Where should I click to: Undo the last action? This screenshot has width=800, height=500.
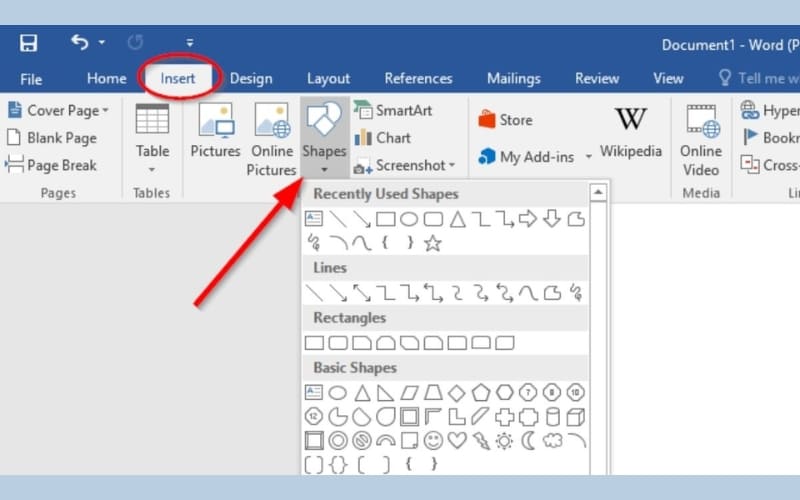click(80, 42)
